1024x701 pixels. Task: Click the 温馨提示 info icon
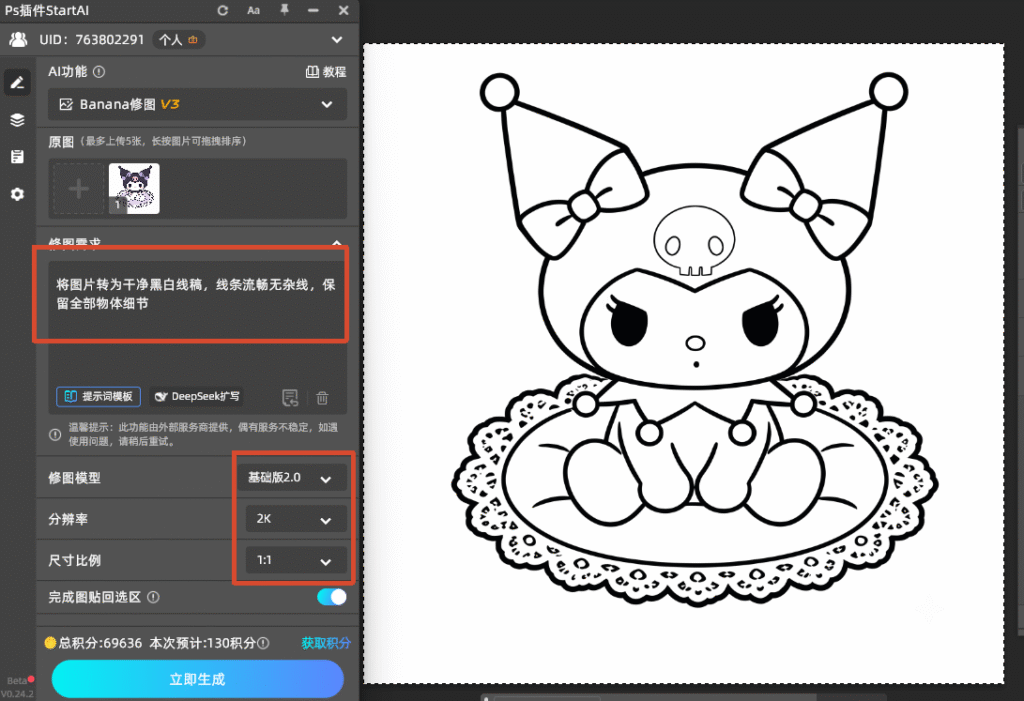click(x=55, y=434)
